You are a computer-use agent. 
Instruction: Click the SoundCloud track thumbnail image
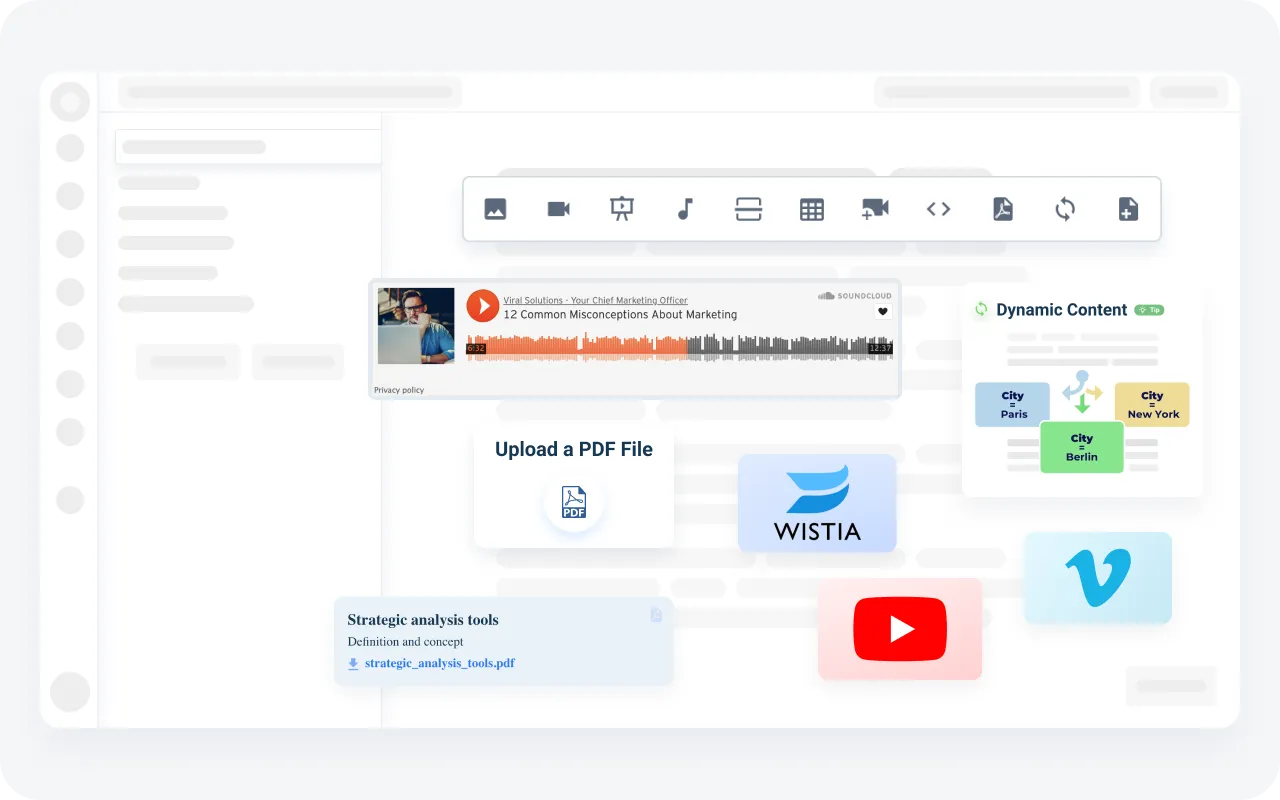(x=416, y=326)
